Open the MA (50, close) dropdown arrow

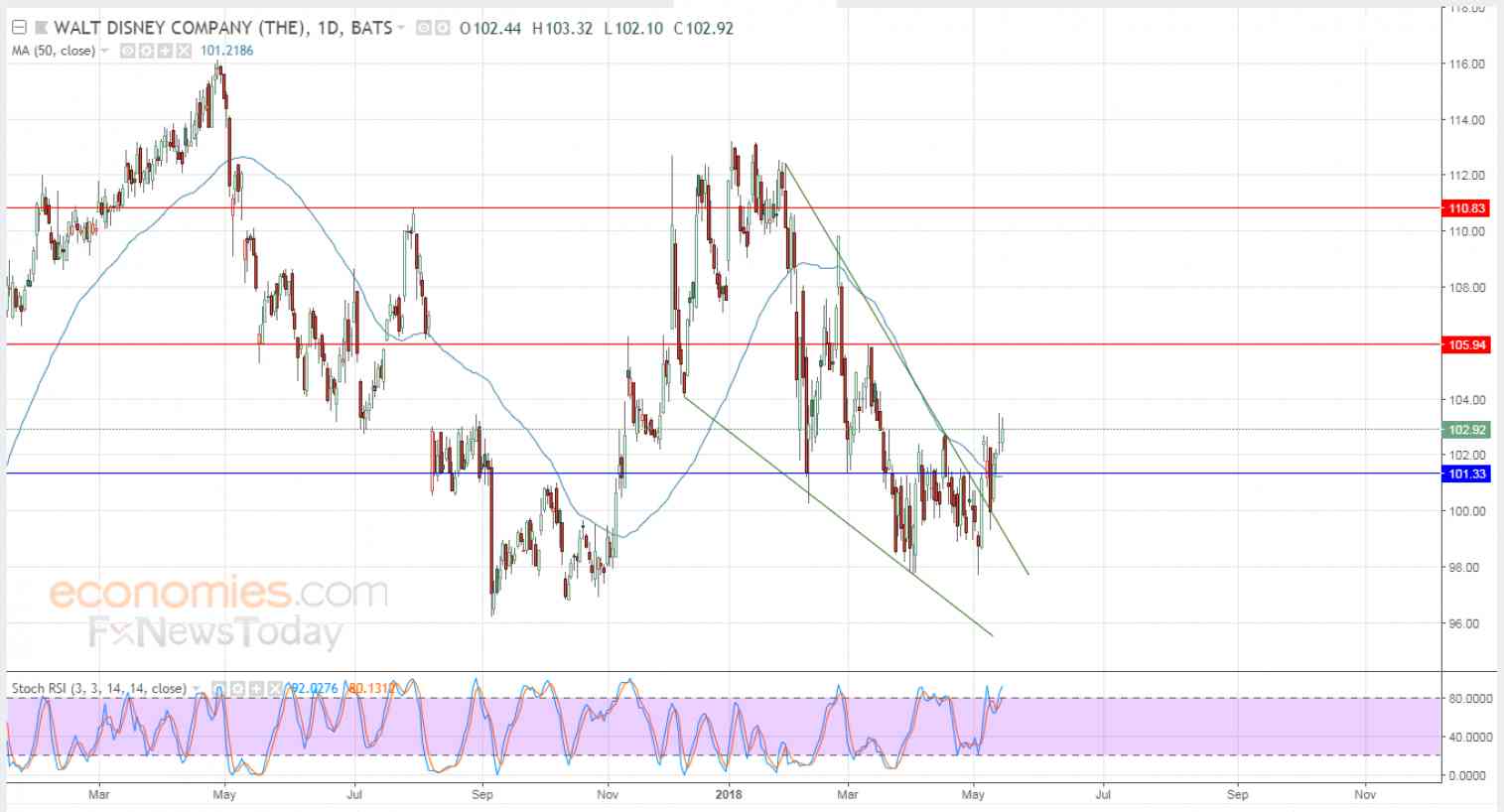tap(105, 51)
